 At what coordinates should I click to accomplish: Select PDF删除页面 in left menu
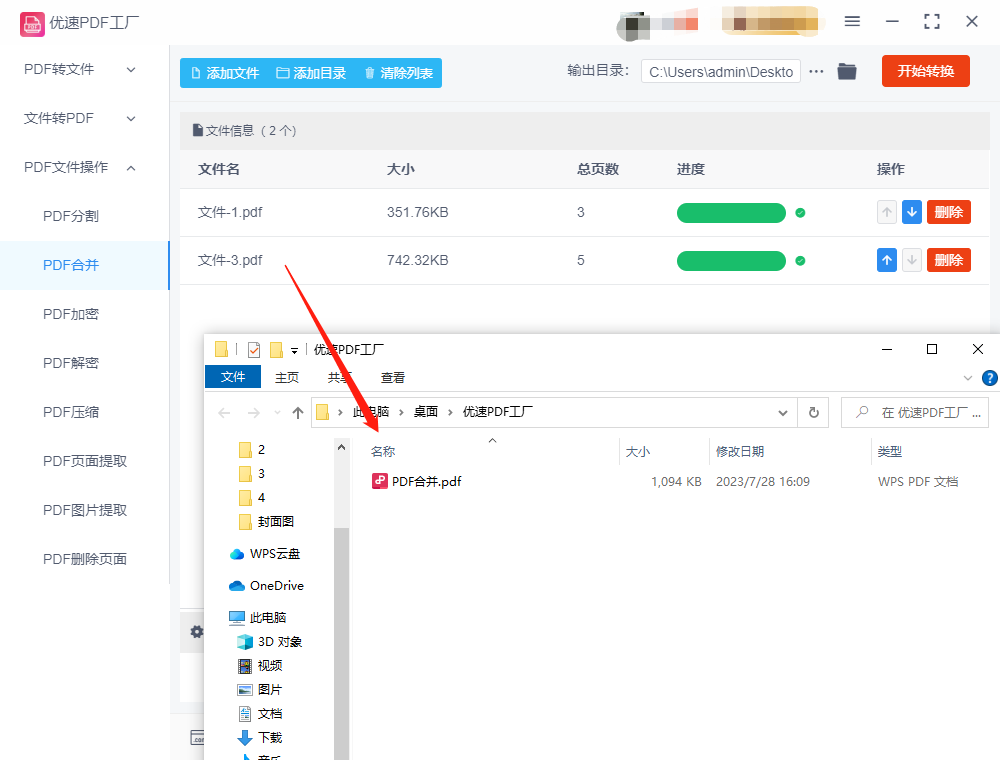pos(85,559)
